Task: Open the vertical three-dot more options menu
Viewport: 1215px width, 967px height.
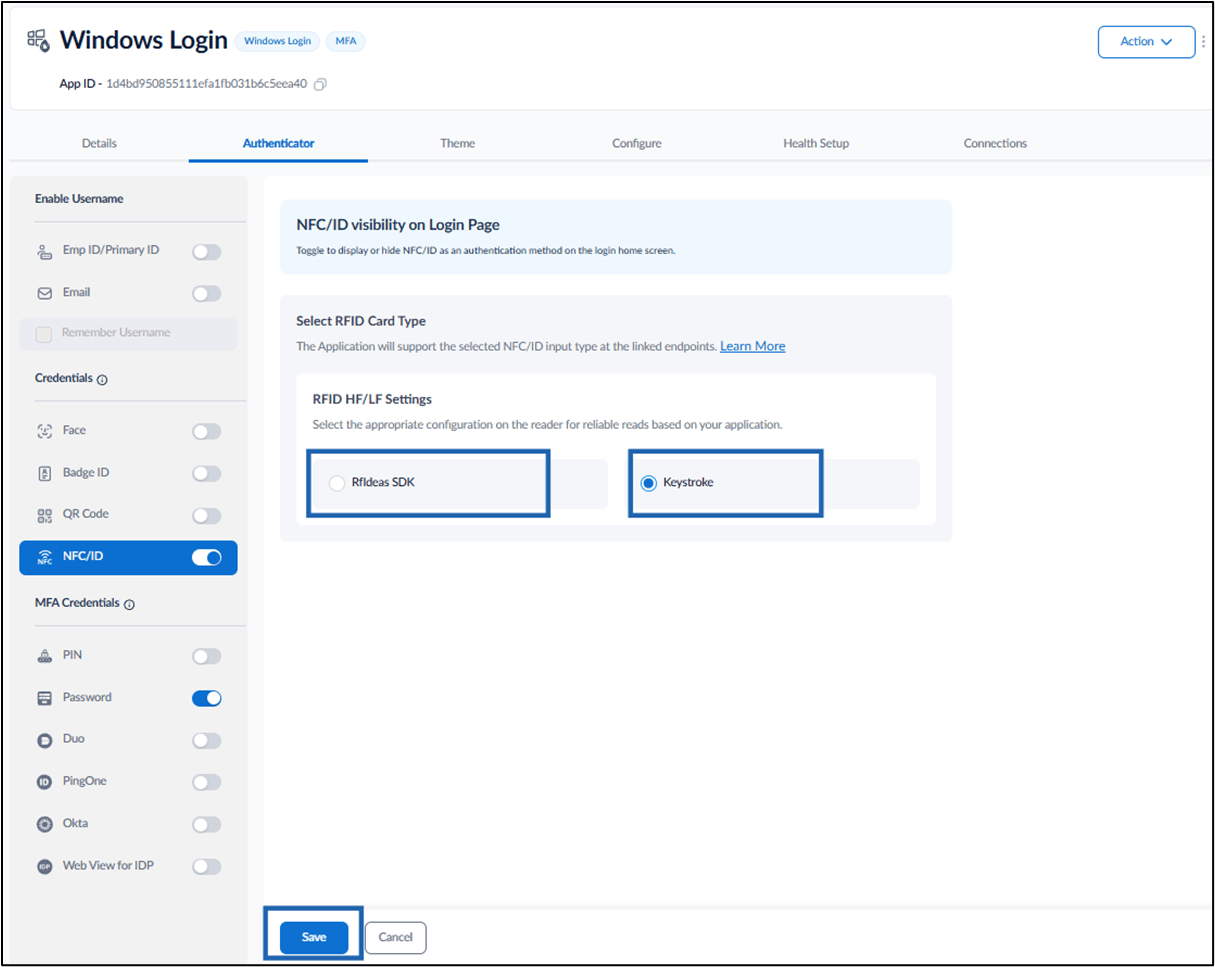Action: click(1203, 42)
